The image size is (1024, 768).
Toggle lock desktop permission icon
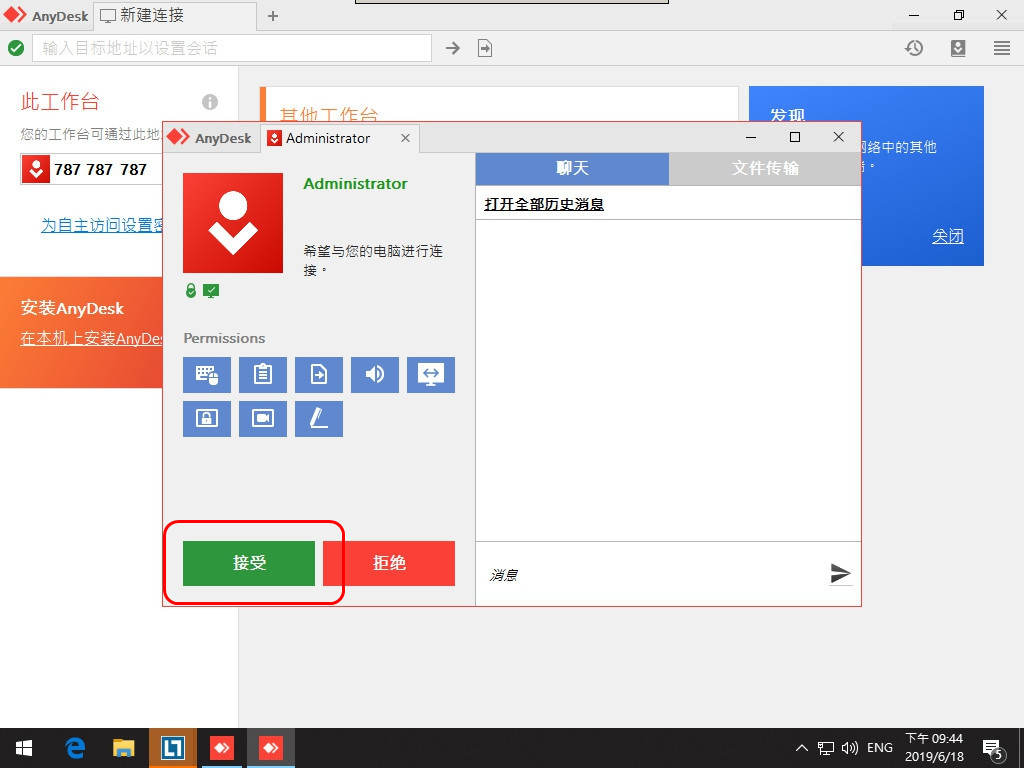pyautogui.click(x=206, y=419)
